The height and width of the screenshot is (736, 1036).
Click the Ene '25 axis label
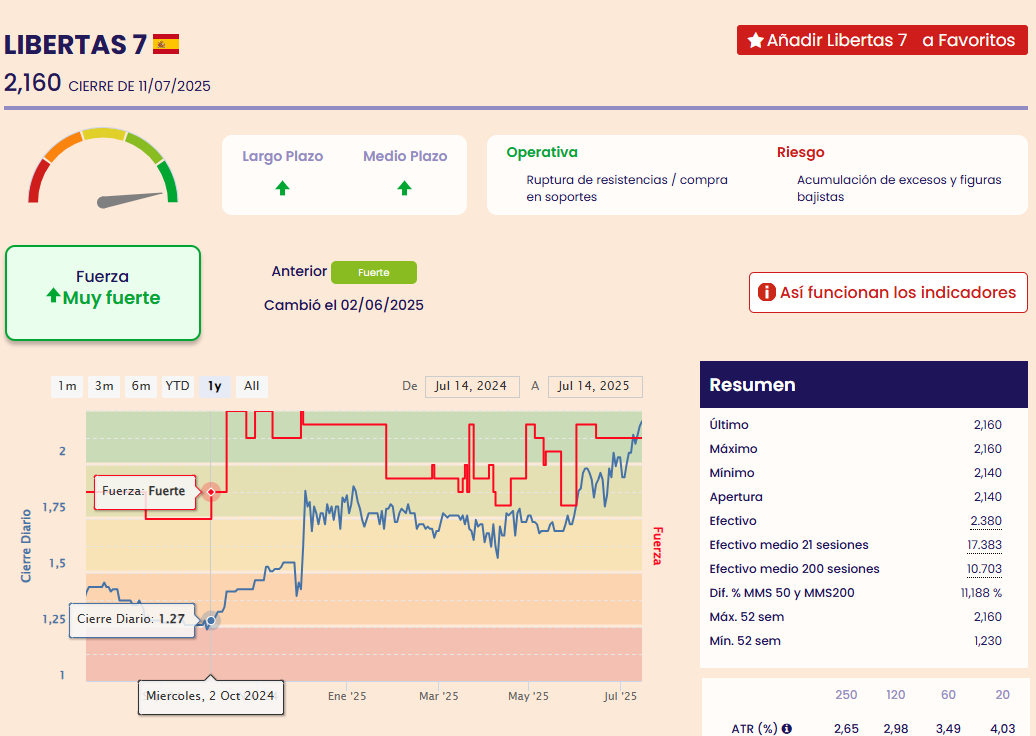pos(347,696)
